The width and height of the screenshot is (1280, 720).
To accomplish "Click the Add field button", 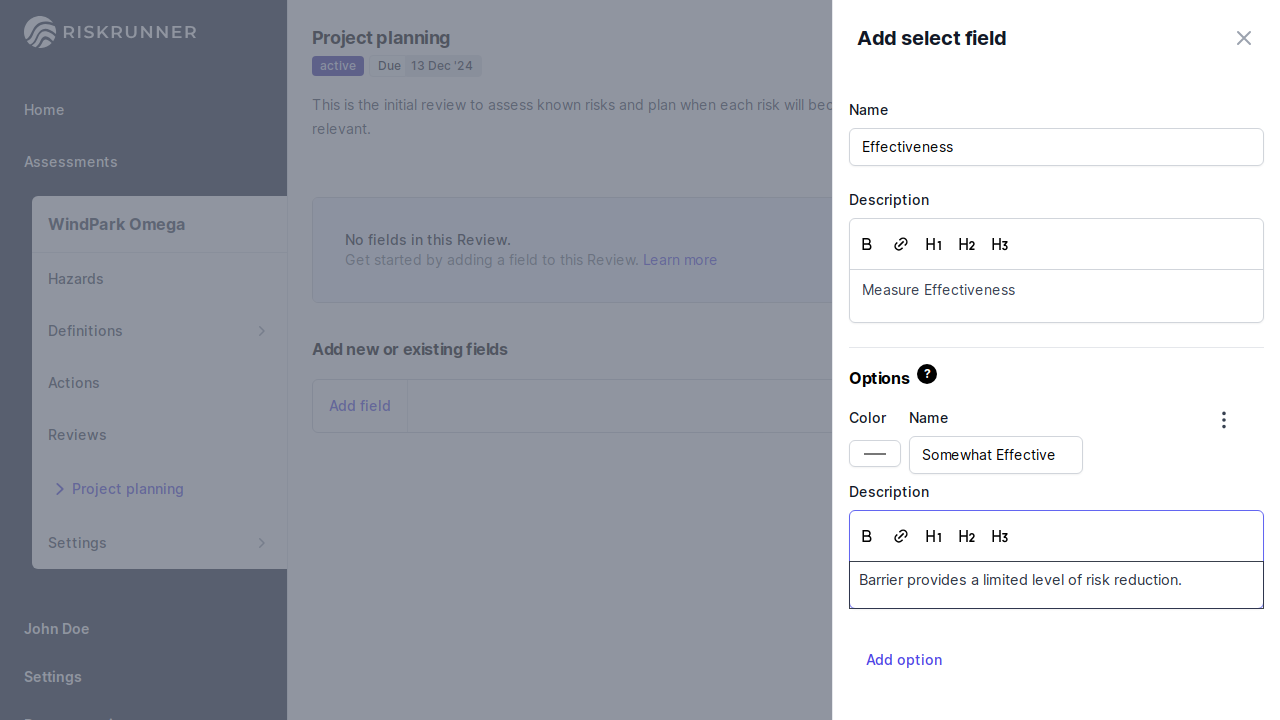I will click(360, 406).
